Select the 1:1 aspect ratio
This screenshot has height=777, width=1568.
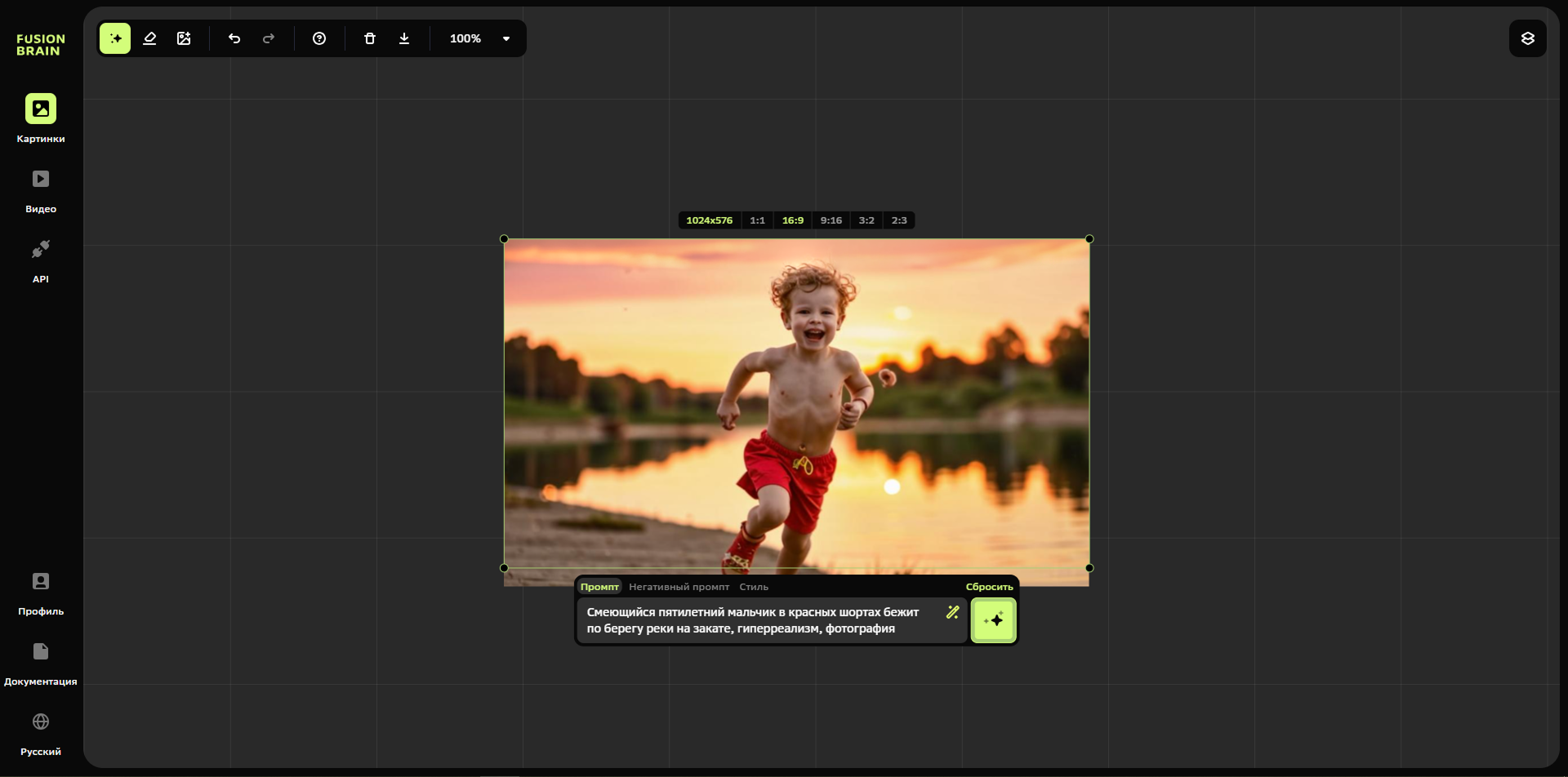(x=757, y=220)
